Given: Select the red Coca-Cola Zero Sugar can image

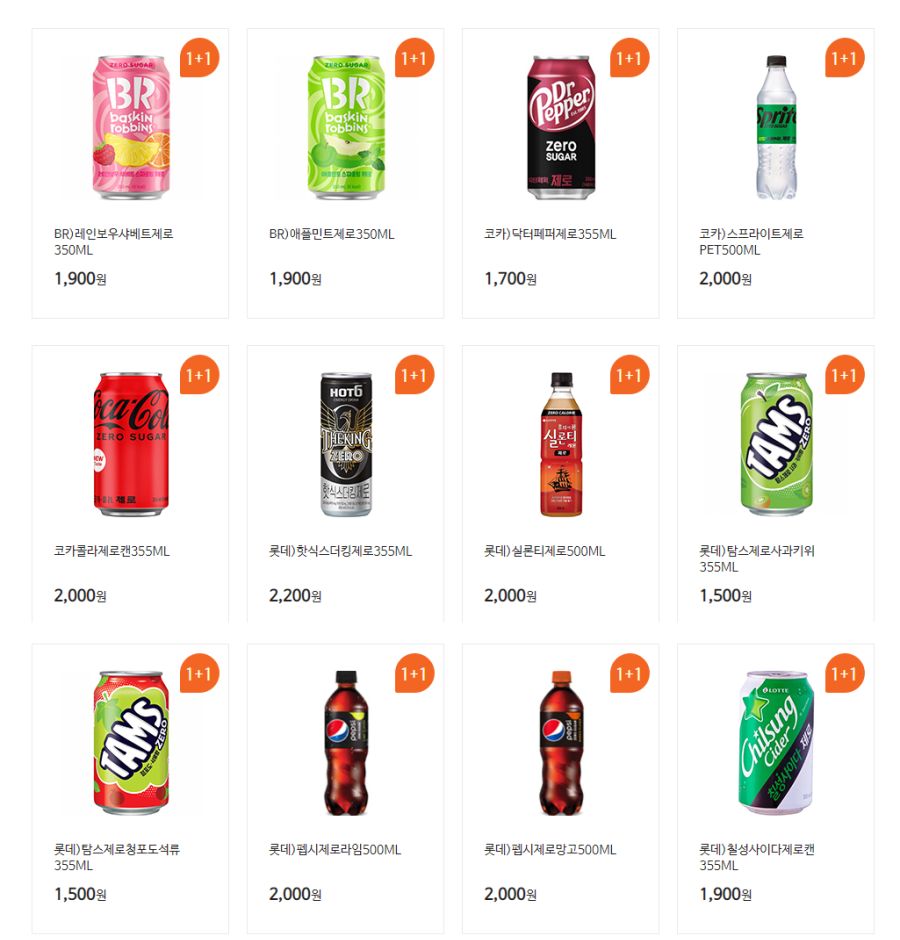Looking at the screenshot, I should [131, 444].
